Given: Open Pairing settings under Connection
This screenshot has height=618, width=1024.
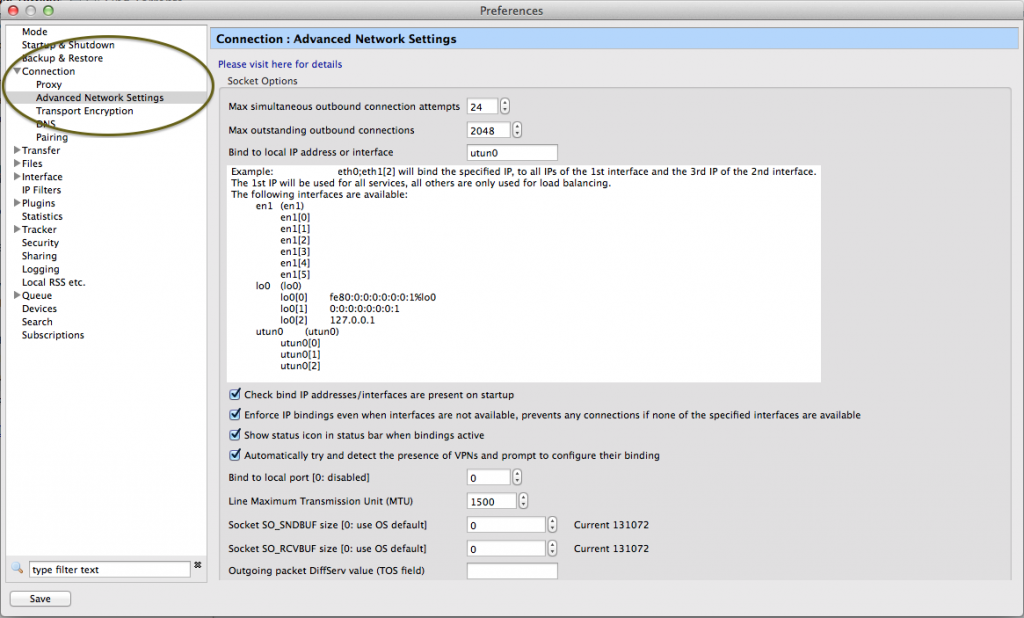Looking at the screenshot, I should click(52, 137).
